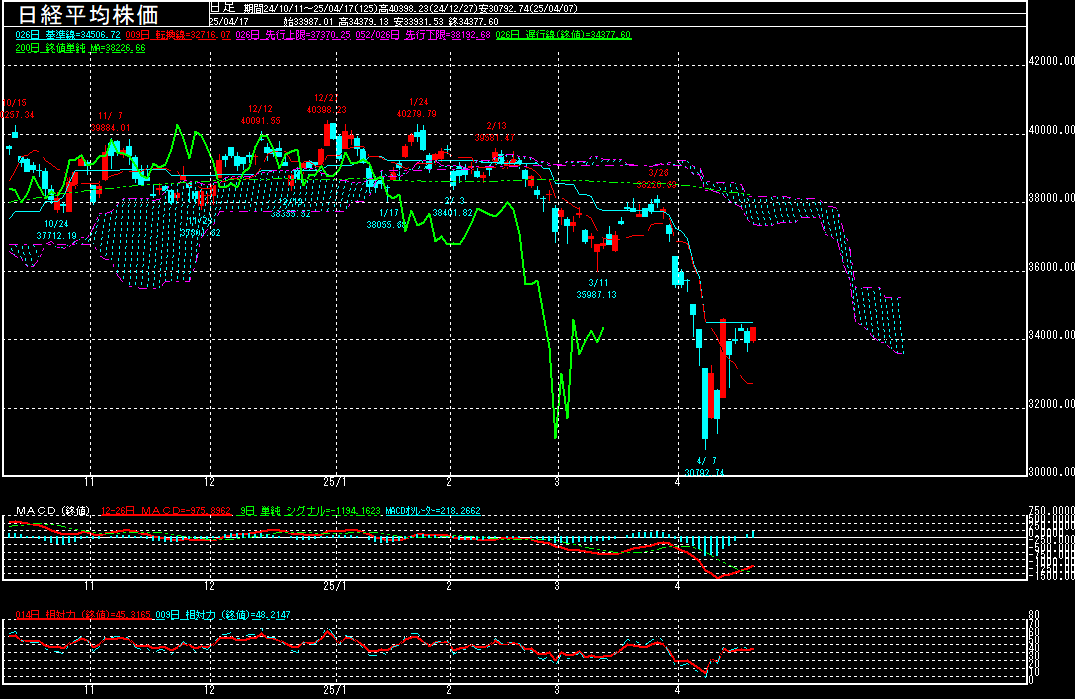Click the 2/13 peak annotation on chart
The image size is (1076, 699).
tap(495, 132)
